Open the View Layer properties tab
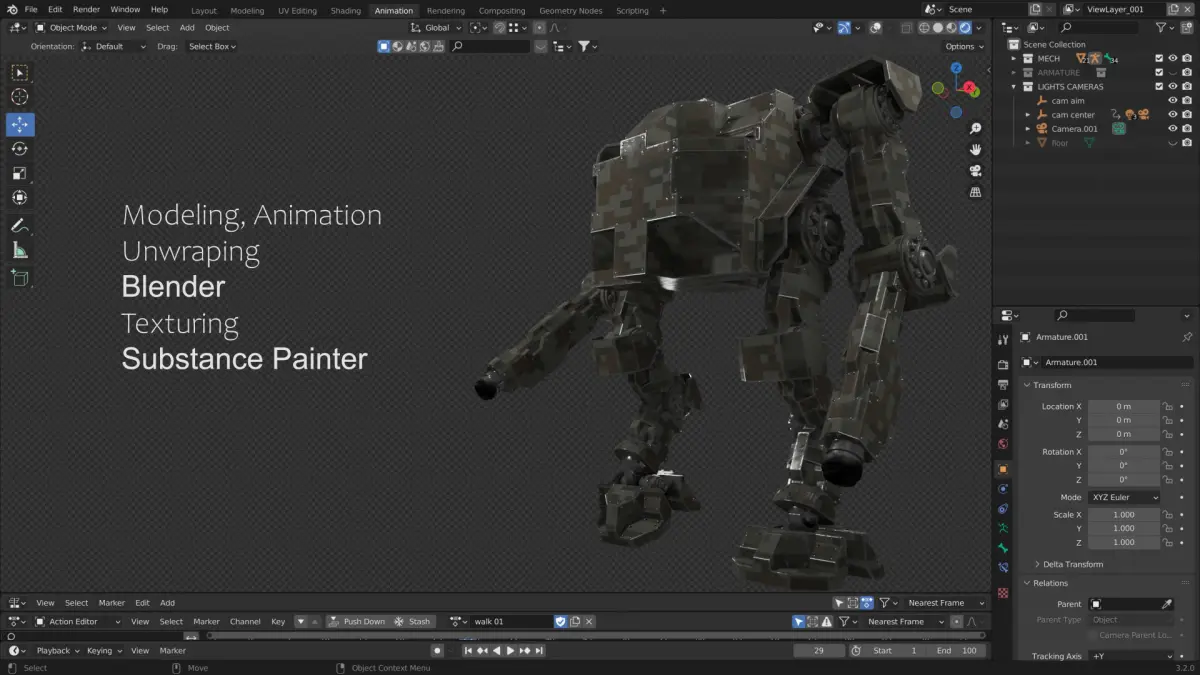The height and width of the screenshot is (675, 1200). click(1003, 405)
